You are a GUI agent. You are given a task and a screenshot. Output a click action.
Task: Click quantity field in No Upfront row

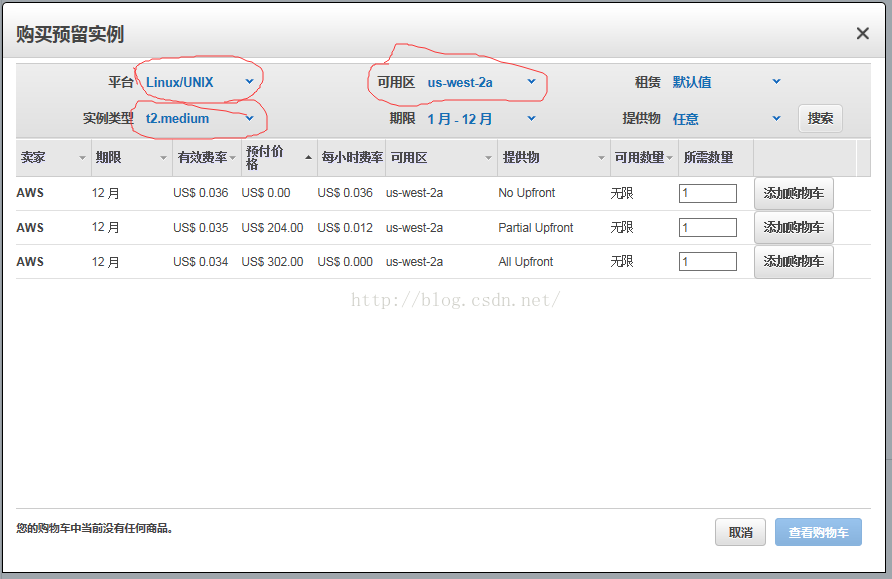(708, 193)
